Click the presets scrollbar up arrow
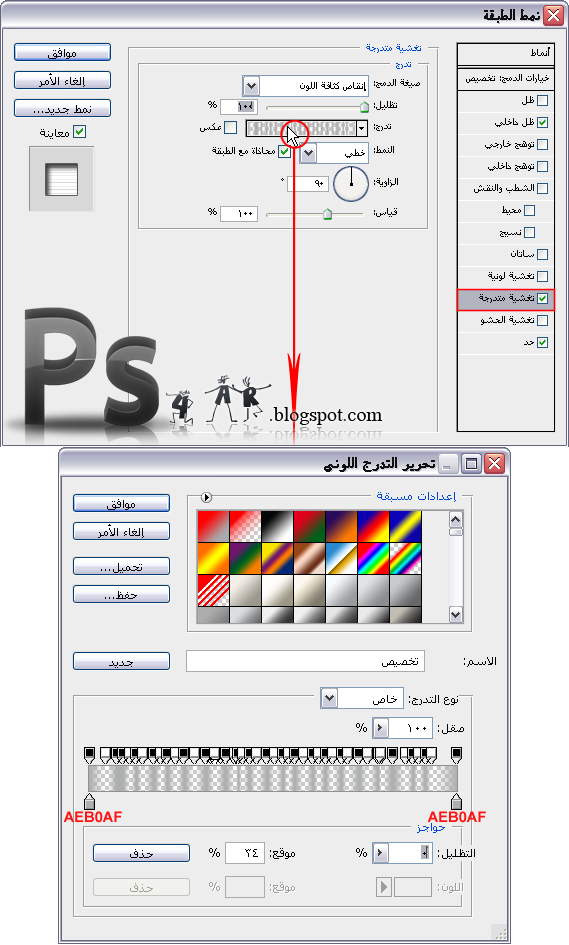569x945 pixels. pos(456,518)
